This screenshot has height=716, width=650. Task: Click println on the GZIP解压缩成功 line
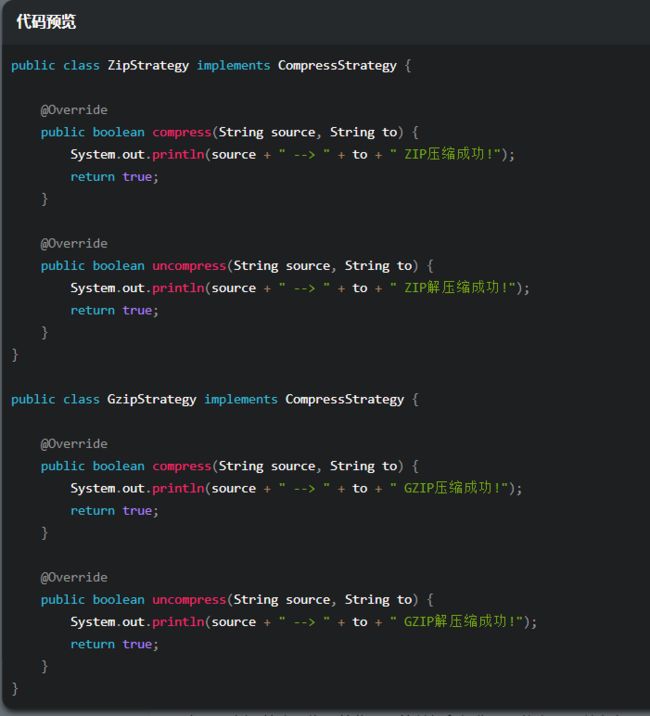[178, 621]
